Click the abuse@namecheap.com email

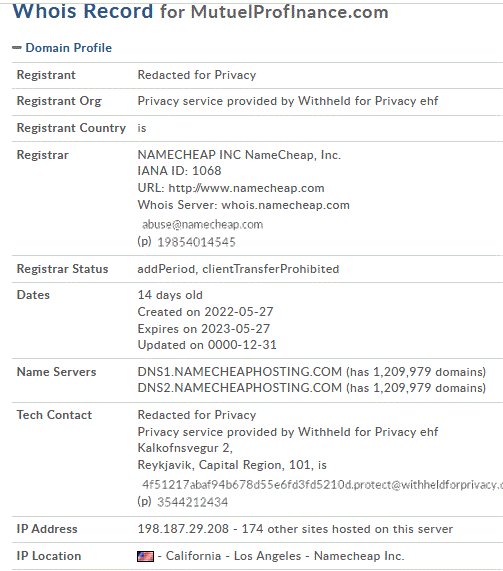click(203, 224)
